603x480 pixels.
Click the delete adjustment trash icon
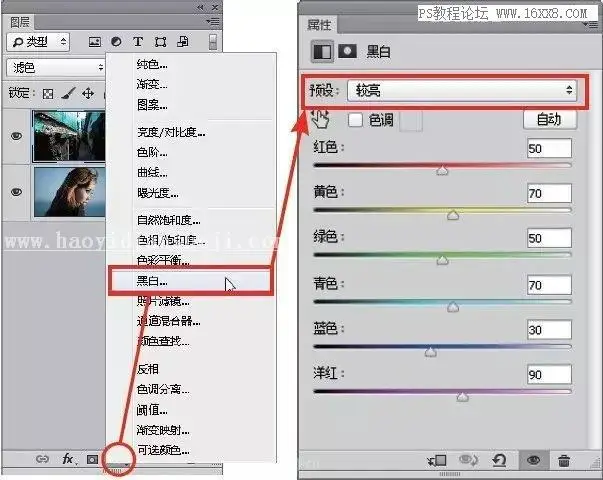click(564, 460)
